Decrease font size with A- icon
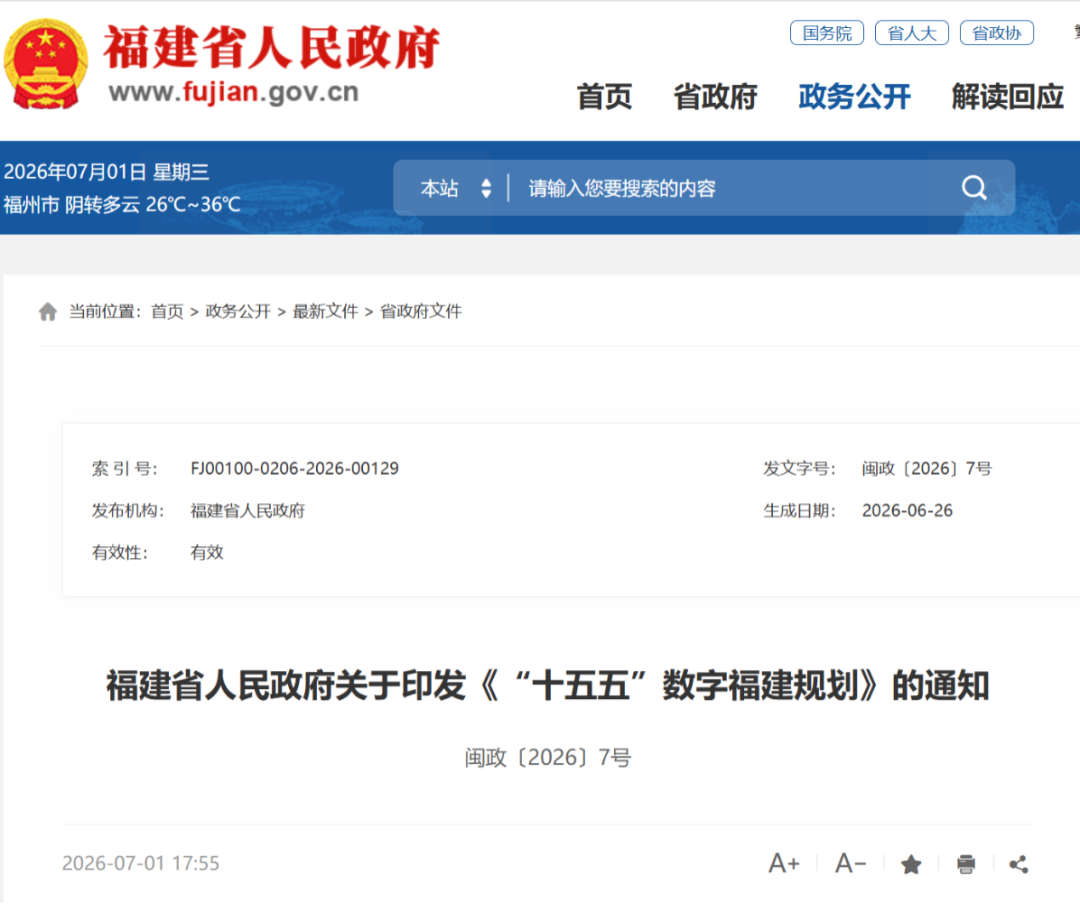 click(x=851, y=863)
